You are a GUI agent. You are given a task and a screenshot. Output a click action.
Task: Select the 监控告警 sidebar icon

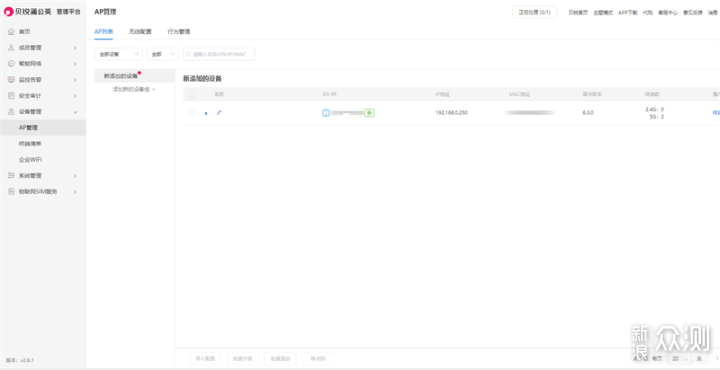point(11,79)
